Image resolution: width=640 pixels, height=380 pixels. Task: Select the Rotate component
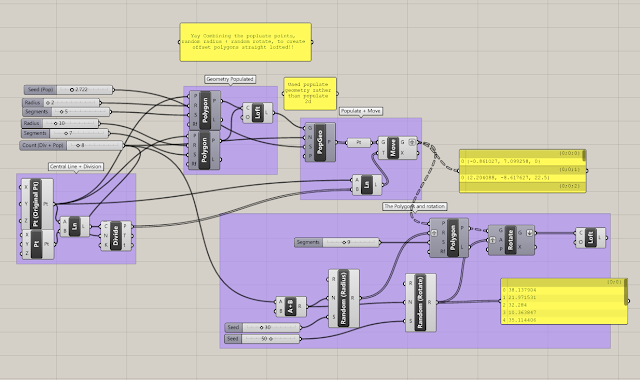click(x=511, y=240)
